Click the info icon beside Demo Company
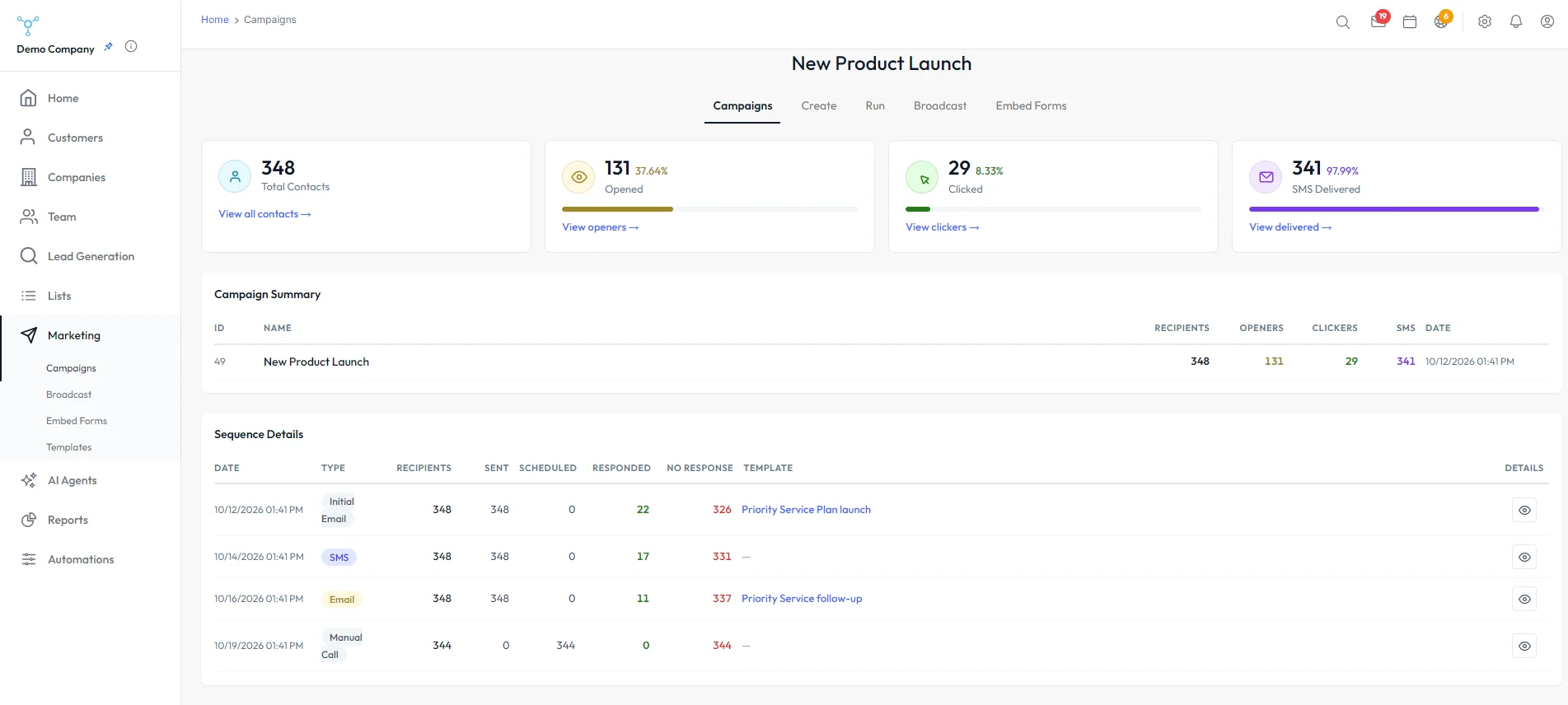Image resolution: width=1568 pixels, height=705 pixels. coord(131,46)
